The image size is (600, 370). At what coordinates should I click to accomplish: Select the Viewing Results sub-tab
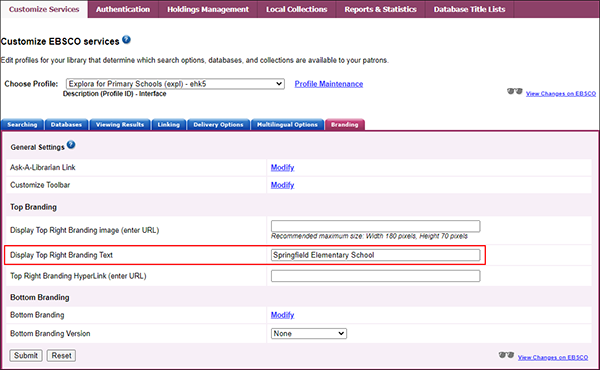(x=120, y=124)
